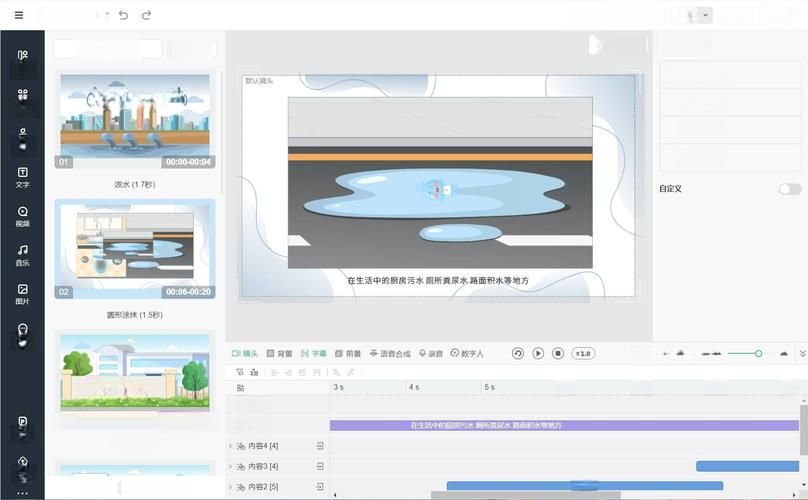Select scene thumbnail 01 with city skyline
This screenshot has width=808, height=500.
[x=134, y=120]
